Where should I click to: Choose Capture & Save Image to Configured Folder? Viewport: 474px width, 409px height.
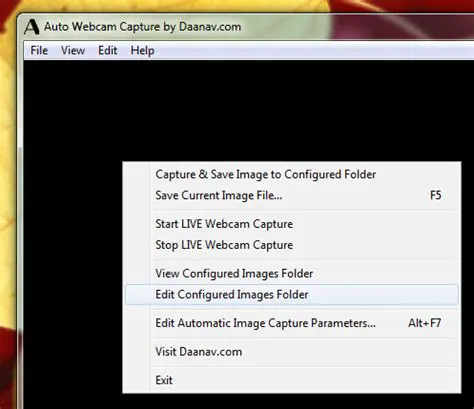(x=292, y=174)
